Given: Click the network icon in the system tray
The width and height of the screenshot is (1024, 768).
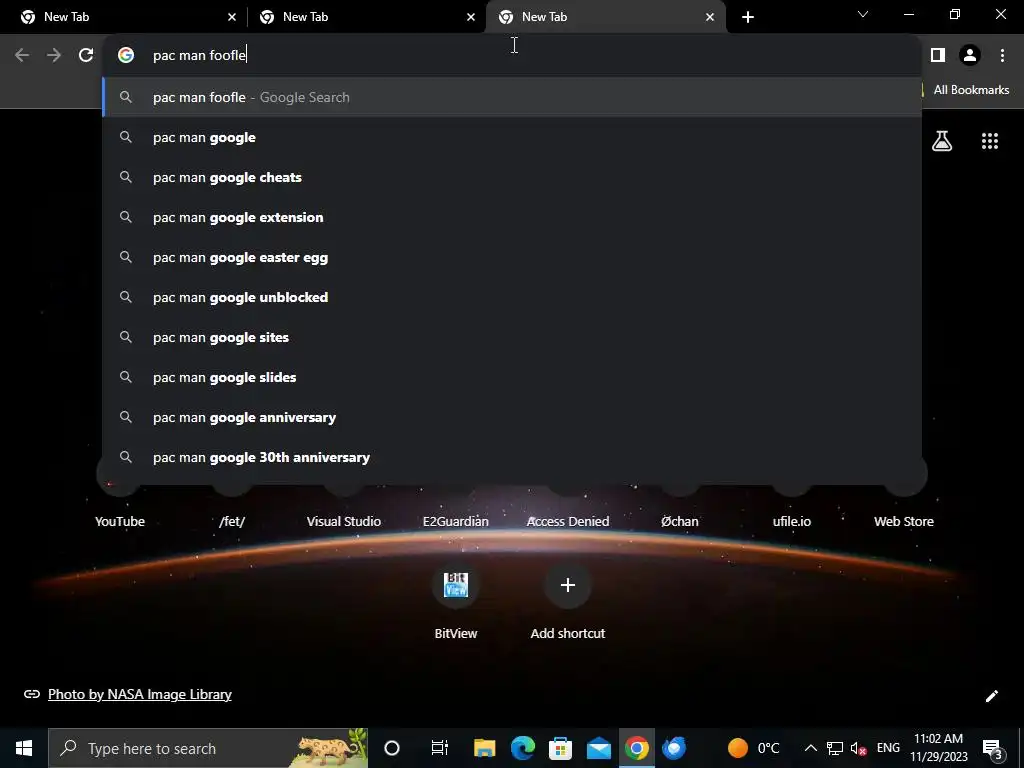Looking at the screenshot, I should (835, 748).
